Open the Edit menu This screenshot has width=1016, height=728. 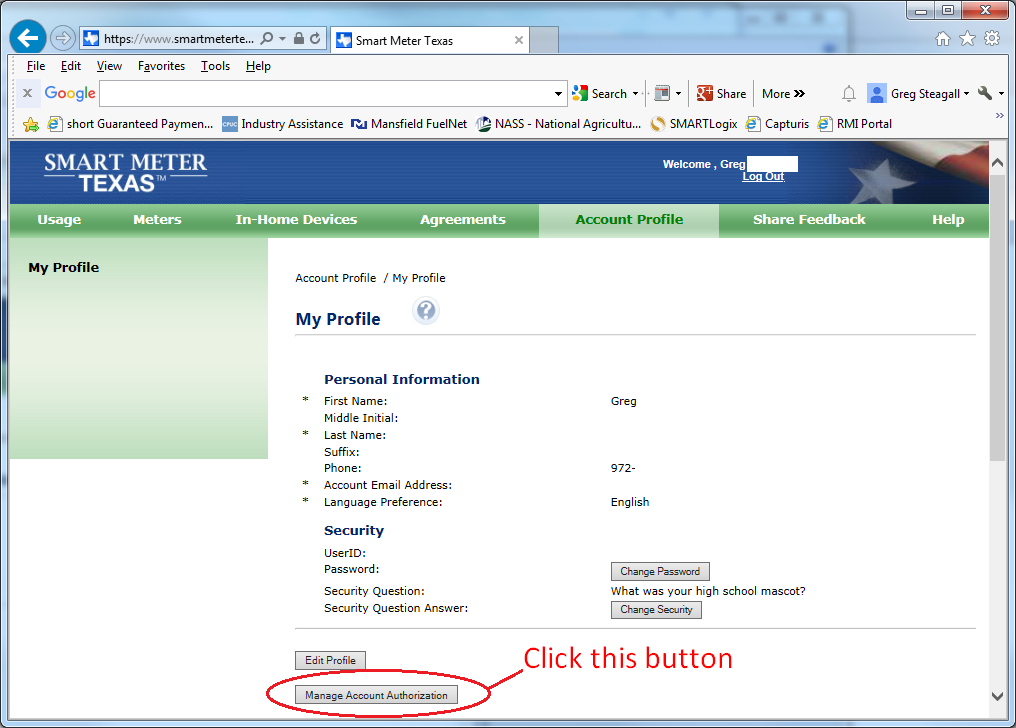click(71, 65)
